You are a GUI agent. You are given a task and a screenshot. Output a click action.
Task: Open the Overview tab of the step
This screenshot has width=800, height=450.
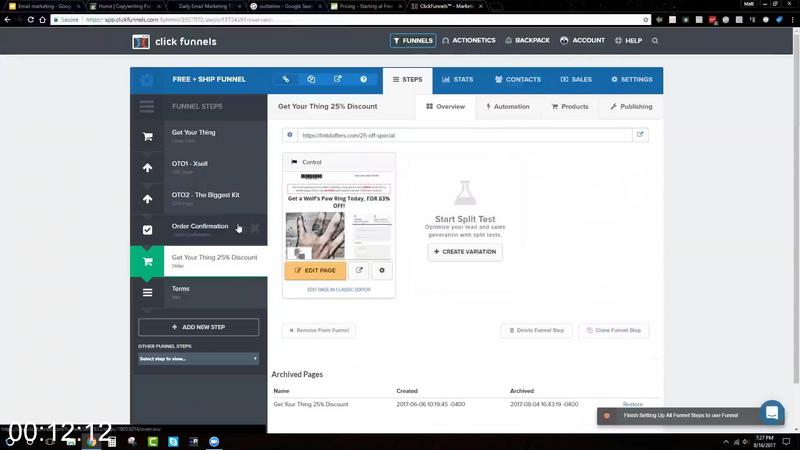pos(445,107)
